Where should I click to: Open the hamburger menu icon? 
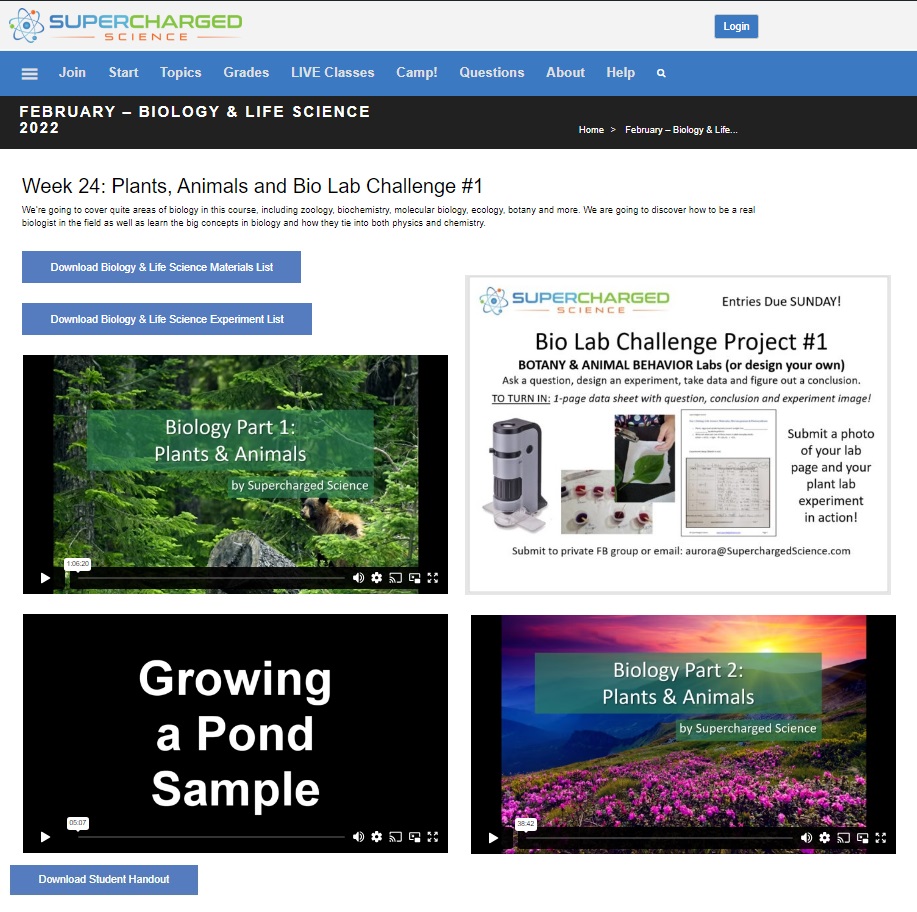point(29,73)
